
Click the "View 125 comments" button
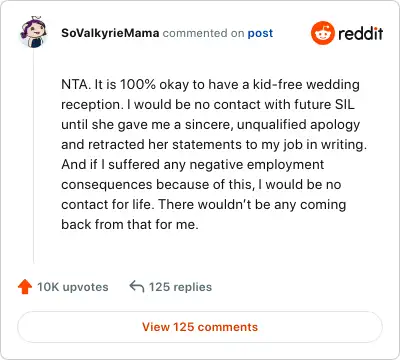(x=200, y=327)
